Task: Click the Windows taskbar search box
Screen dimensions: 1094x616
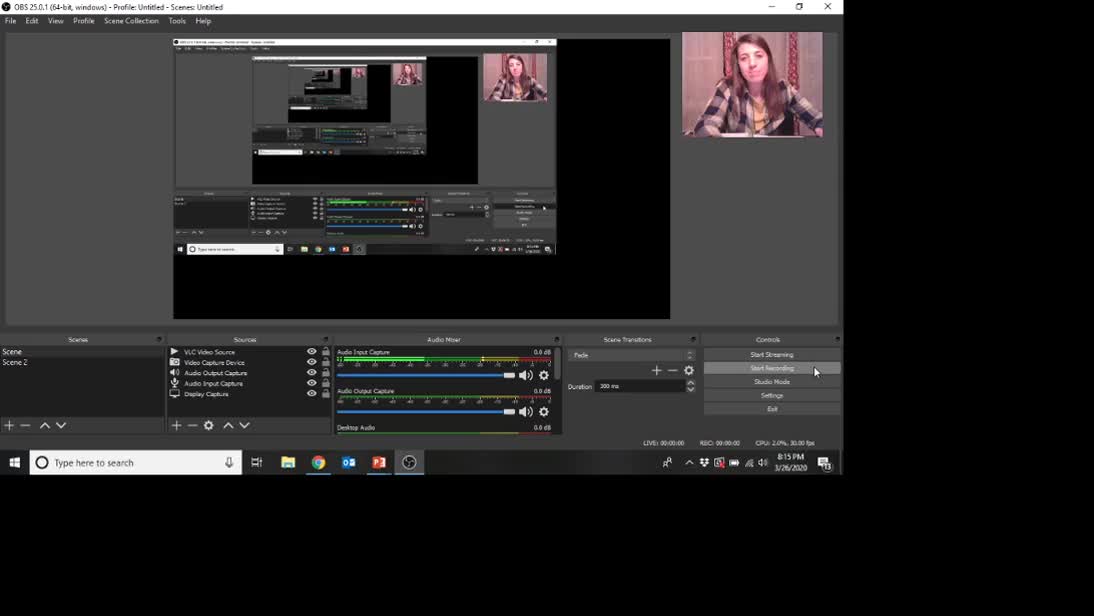Action: click(x=136, y=463)
